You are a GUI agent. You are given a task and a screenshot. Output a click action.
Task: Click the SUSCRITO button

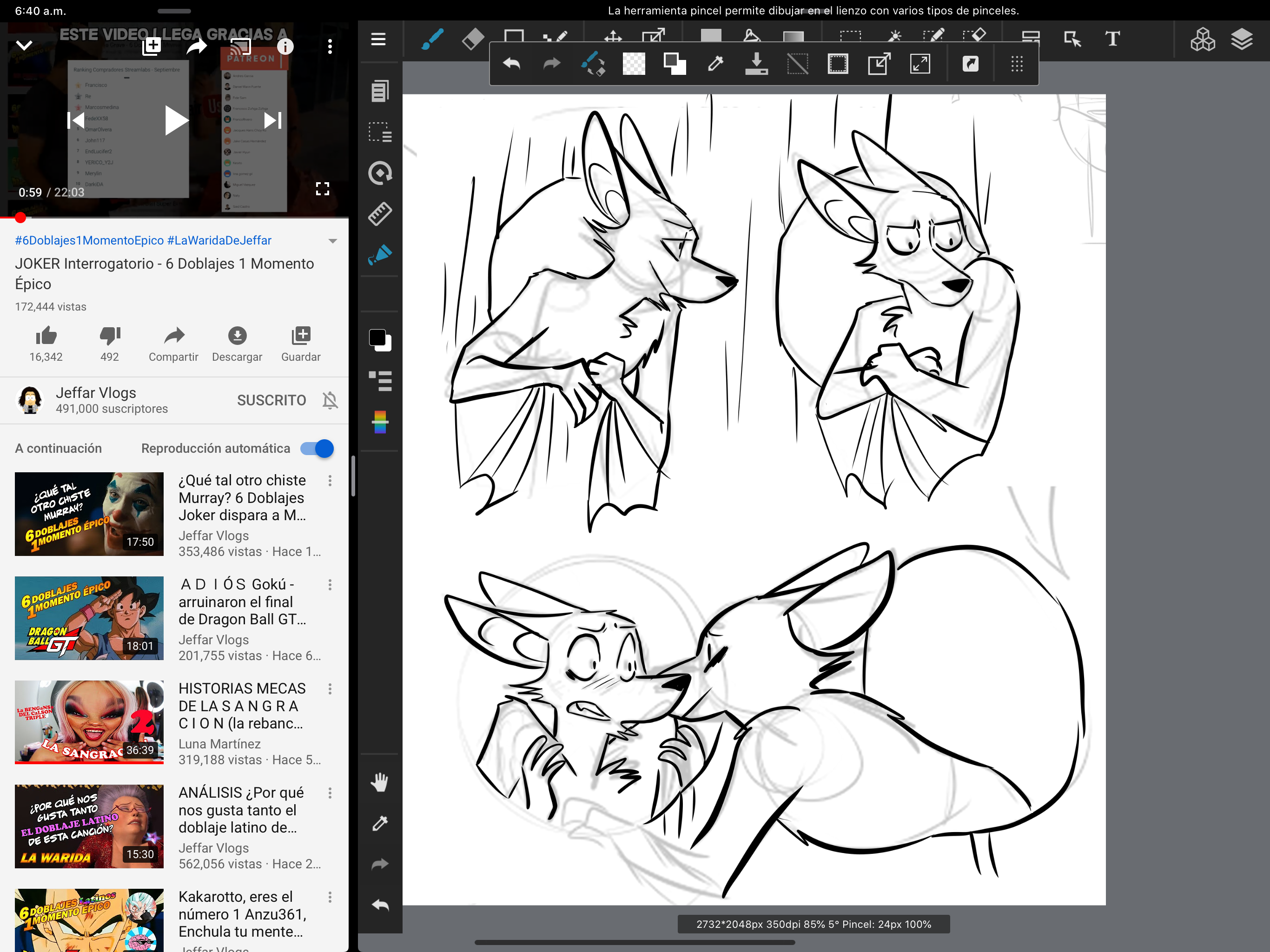pos(271,400)
